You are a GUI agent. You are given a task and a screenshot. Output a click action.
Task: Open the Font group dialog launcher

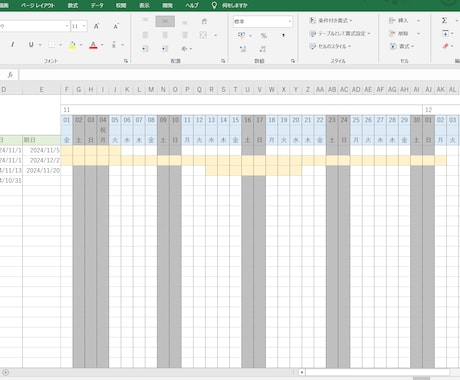pos(126,61)
